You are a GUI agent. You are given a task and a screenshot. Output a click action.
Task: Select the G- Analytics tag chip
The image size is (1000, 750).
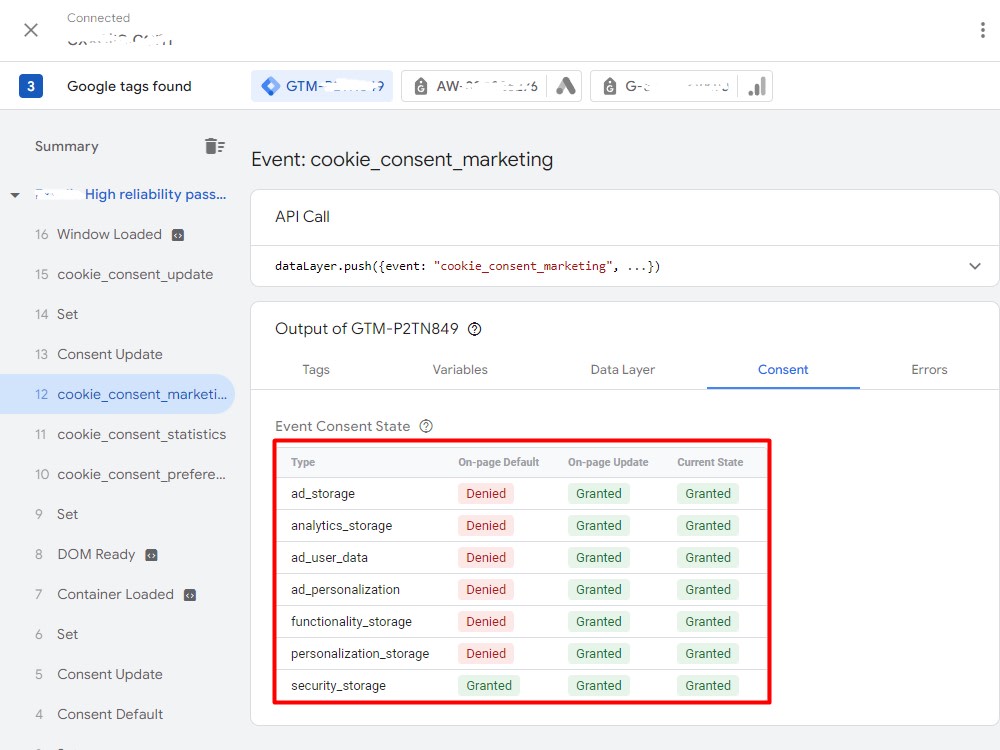pos(664,86)
